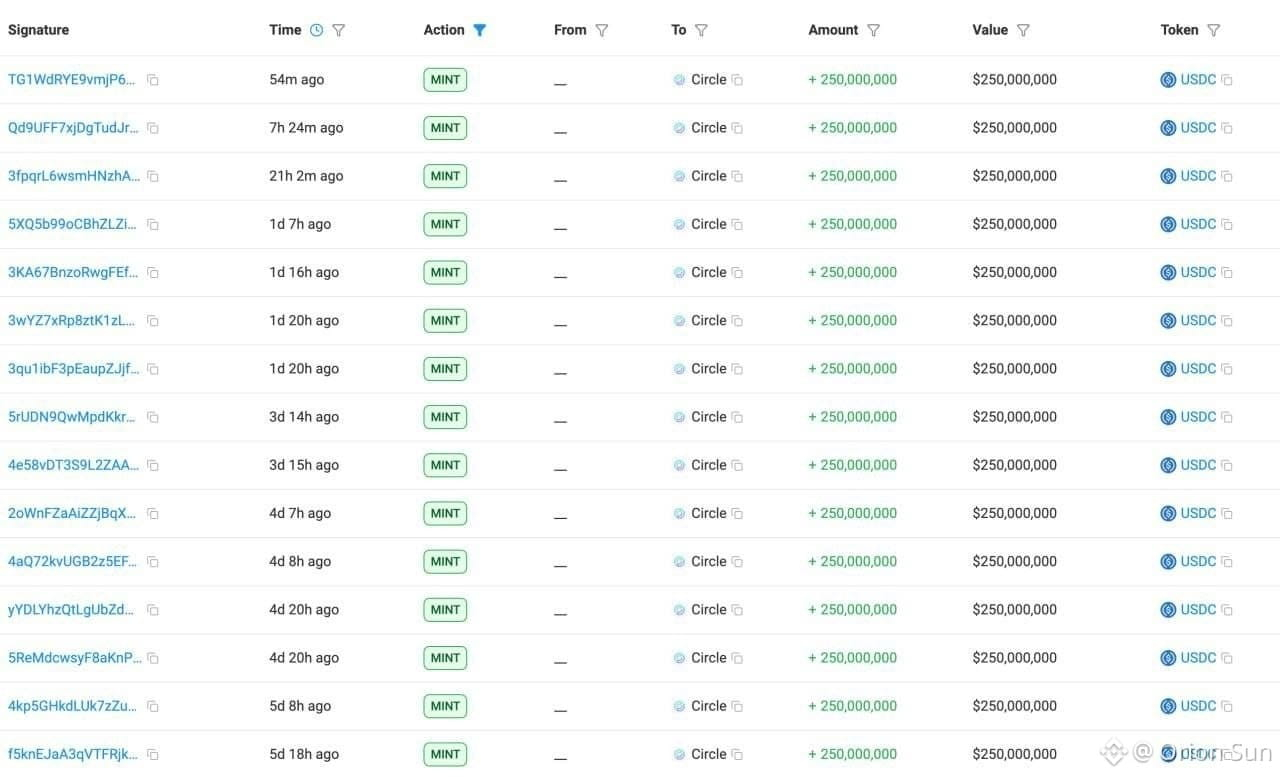The image size is (1280, 777).
Task: Copy the signature starting with 3fpqrL6wsmHNzhA
Action: pyautogui.click(x=153, y=176)
